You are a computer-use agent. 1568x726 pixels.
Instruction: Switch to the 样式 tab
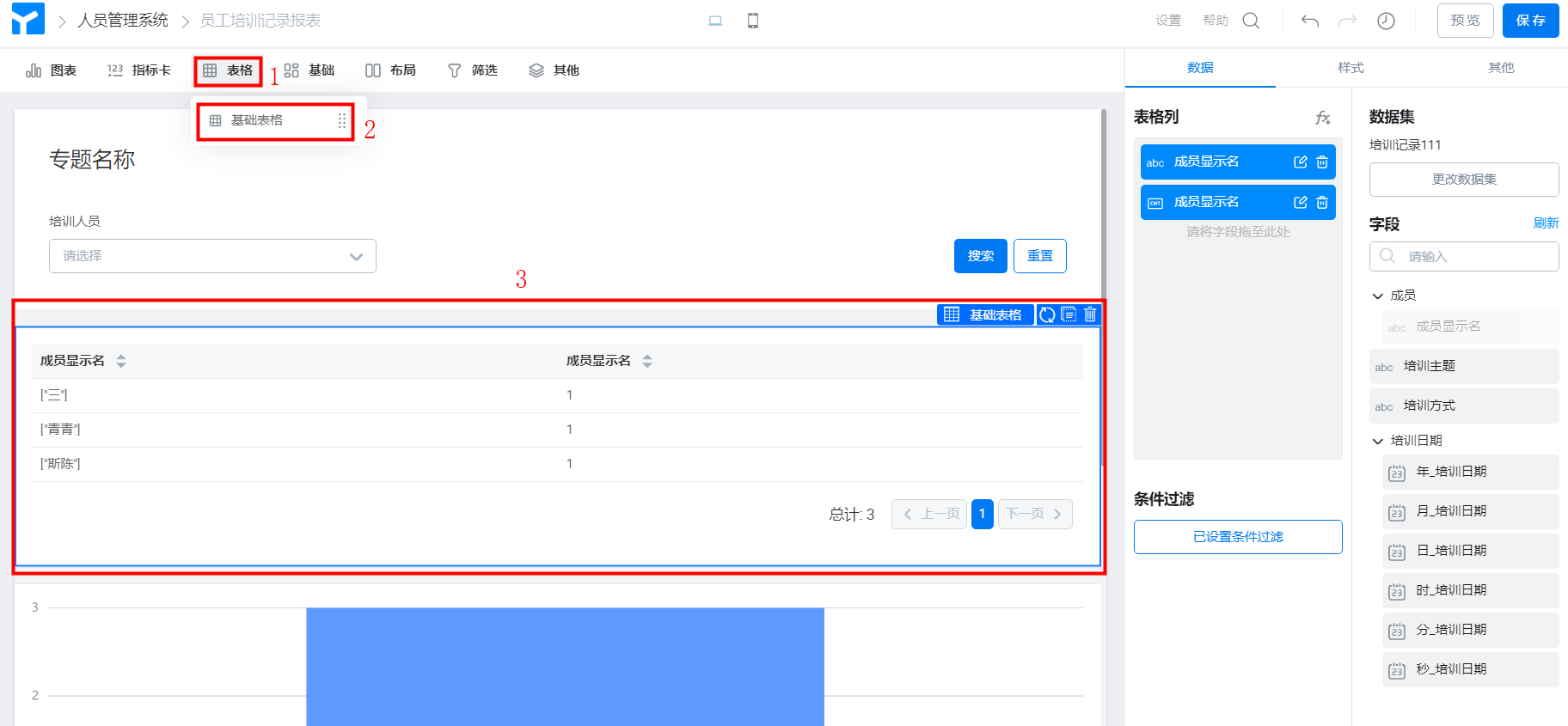(x=1351, y=68)
